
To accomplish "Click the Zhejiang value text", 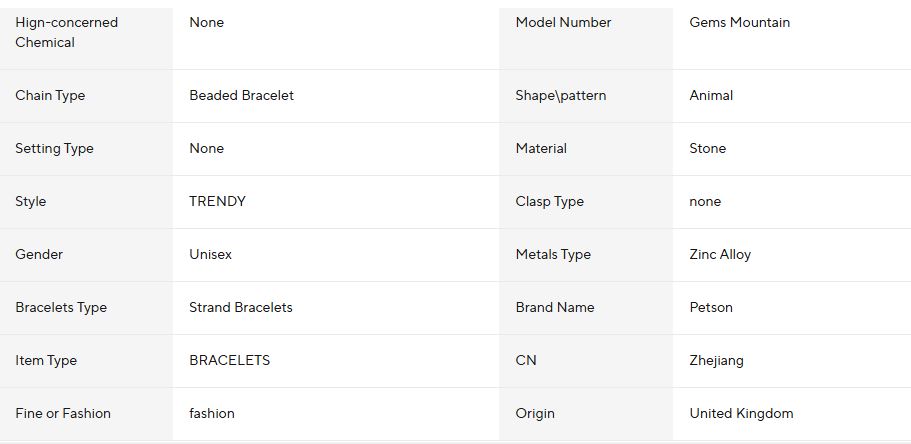I will 716,360.
